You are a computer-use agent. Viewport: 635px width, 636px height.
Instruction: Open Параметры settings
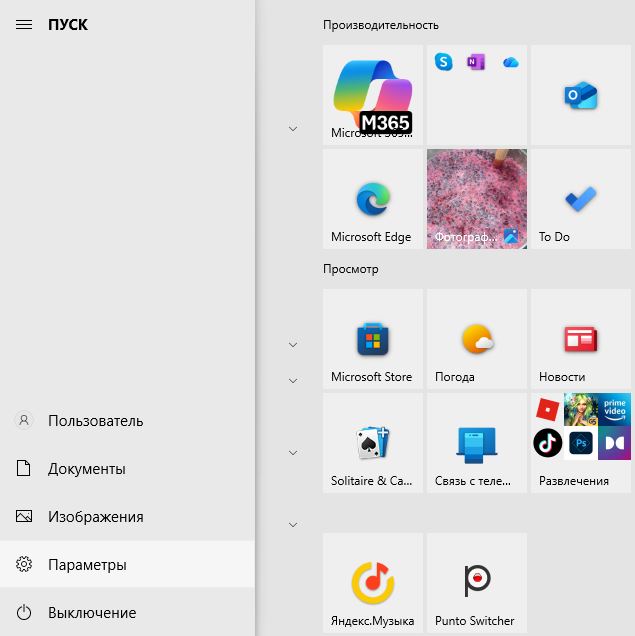pos(127,564)
